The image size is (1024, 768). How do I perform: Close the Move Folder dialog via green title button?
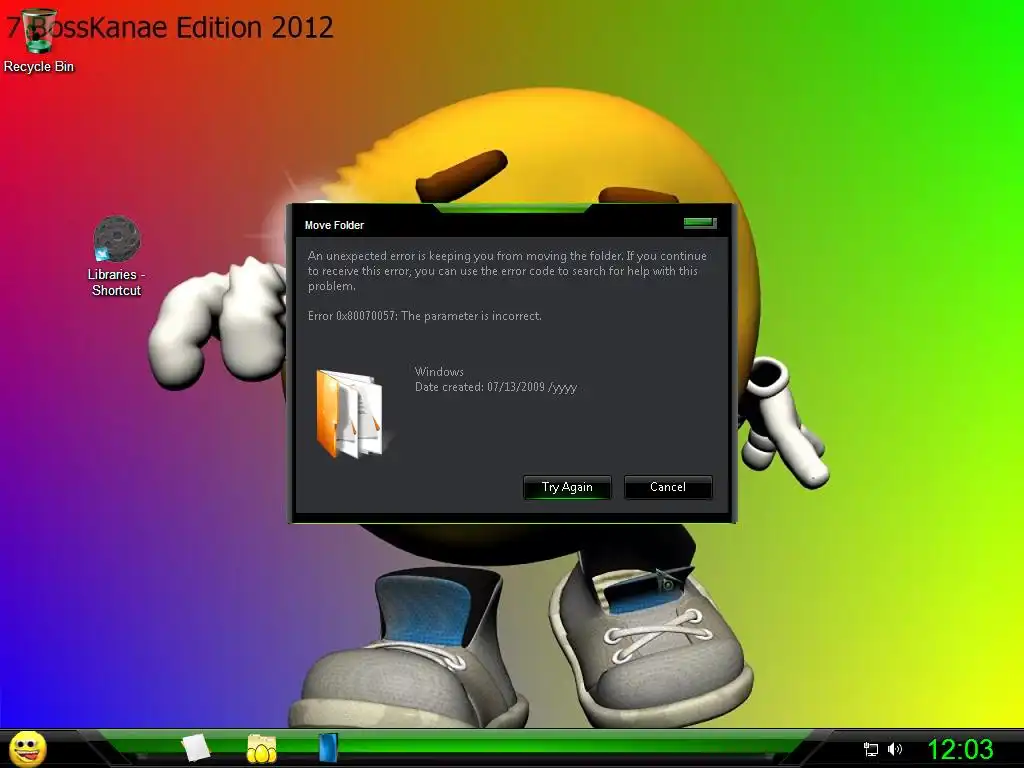coord(700,223)
